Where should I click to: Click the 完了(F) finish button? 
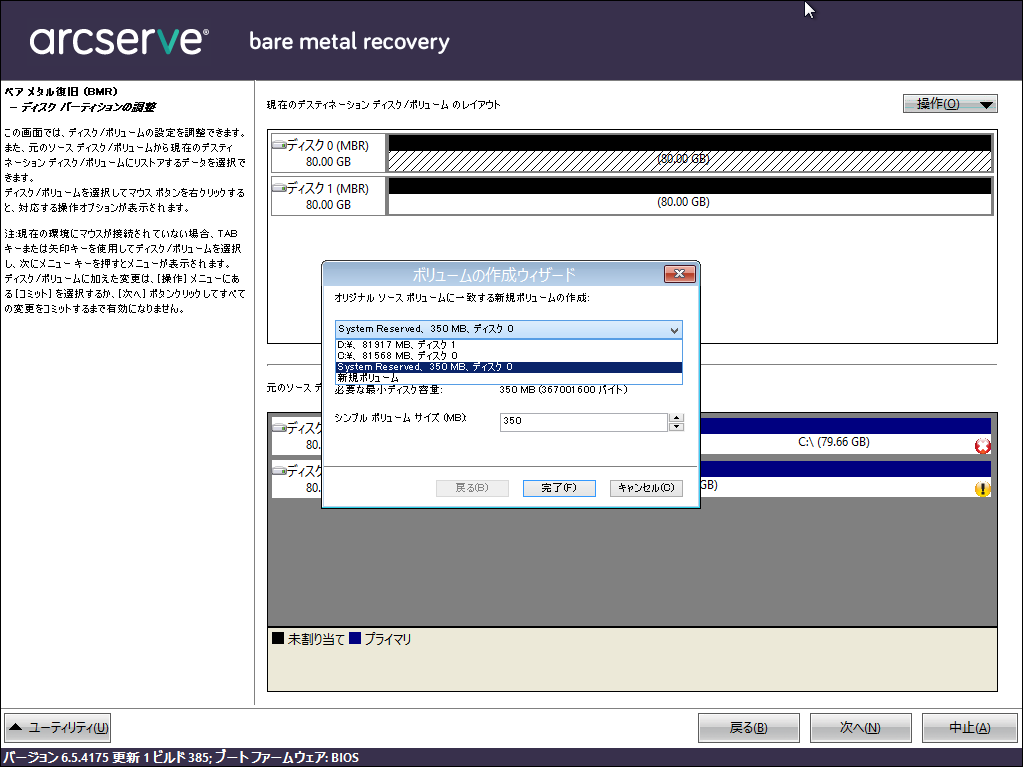click(x=559, y=488)
